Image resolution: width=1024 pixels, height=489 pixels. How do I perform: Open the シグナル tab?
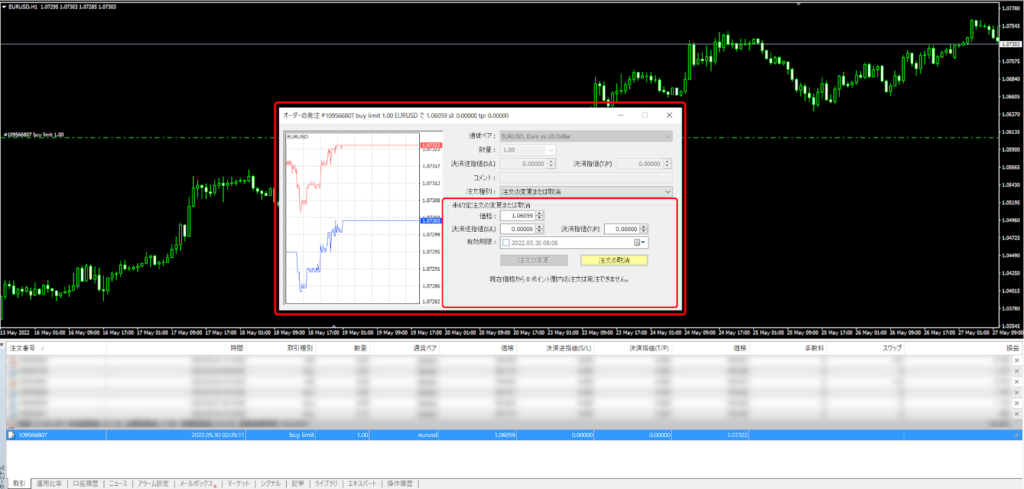coord(271,484)
